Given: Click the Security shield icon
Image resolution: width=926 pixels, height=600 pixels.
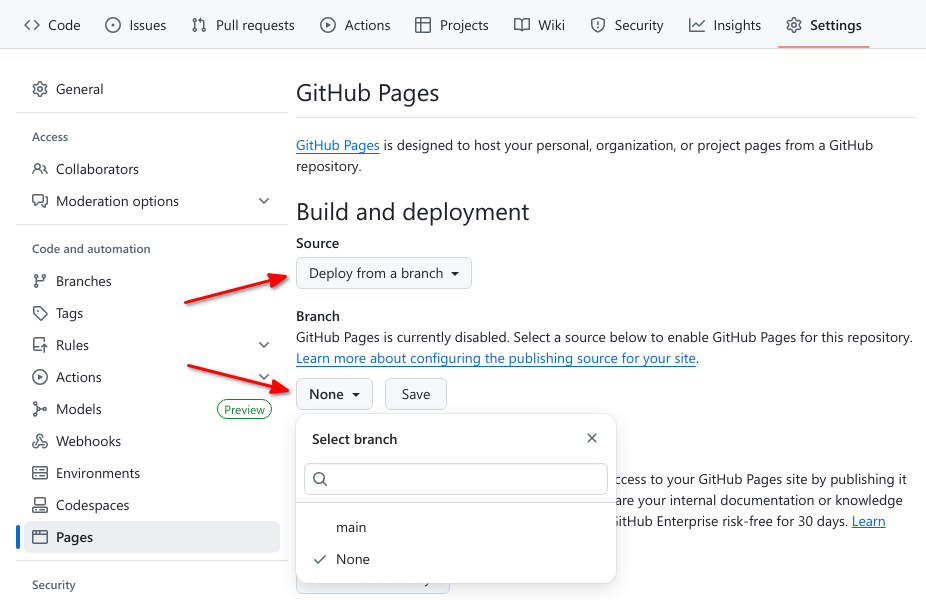Looking at the screenshot, I should 598,25.
